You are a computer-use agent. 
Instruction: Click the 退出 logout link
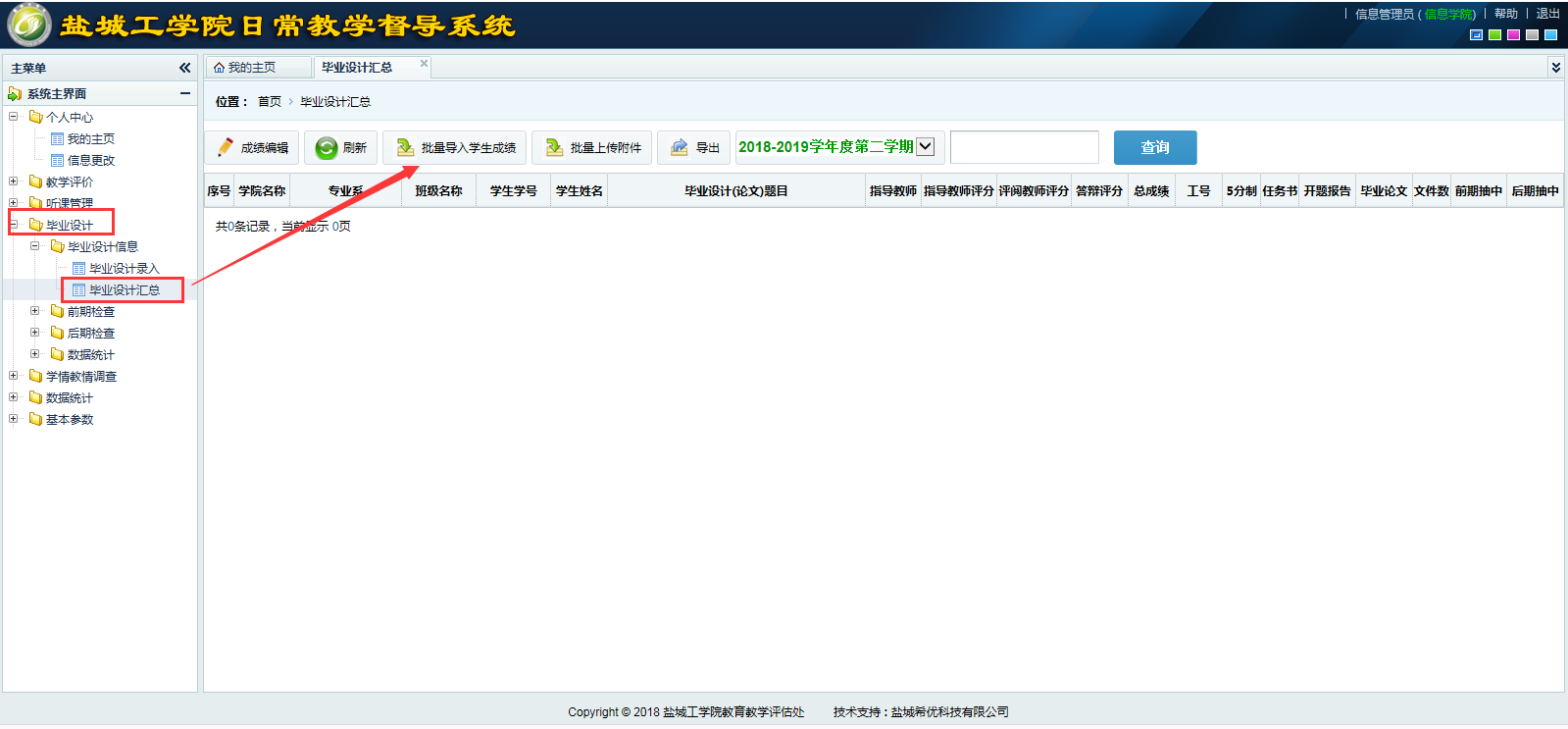click(x=1547, y=14)
